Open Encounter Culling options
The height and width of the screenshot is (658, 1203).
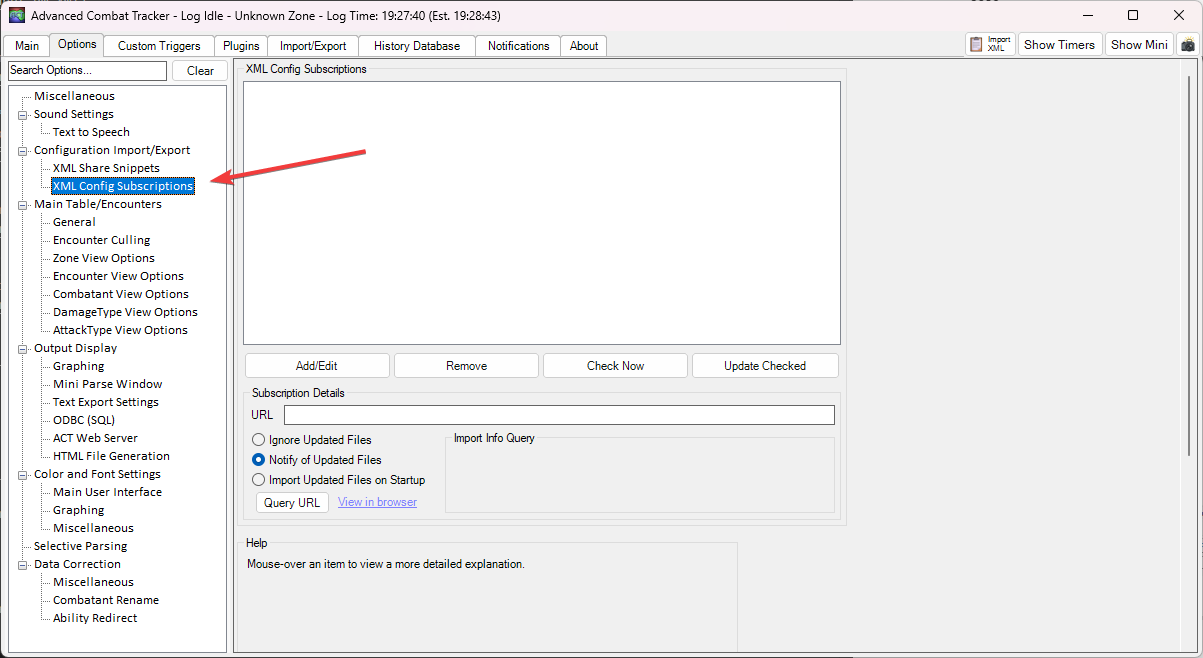pos(101,240)
